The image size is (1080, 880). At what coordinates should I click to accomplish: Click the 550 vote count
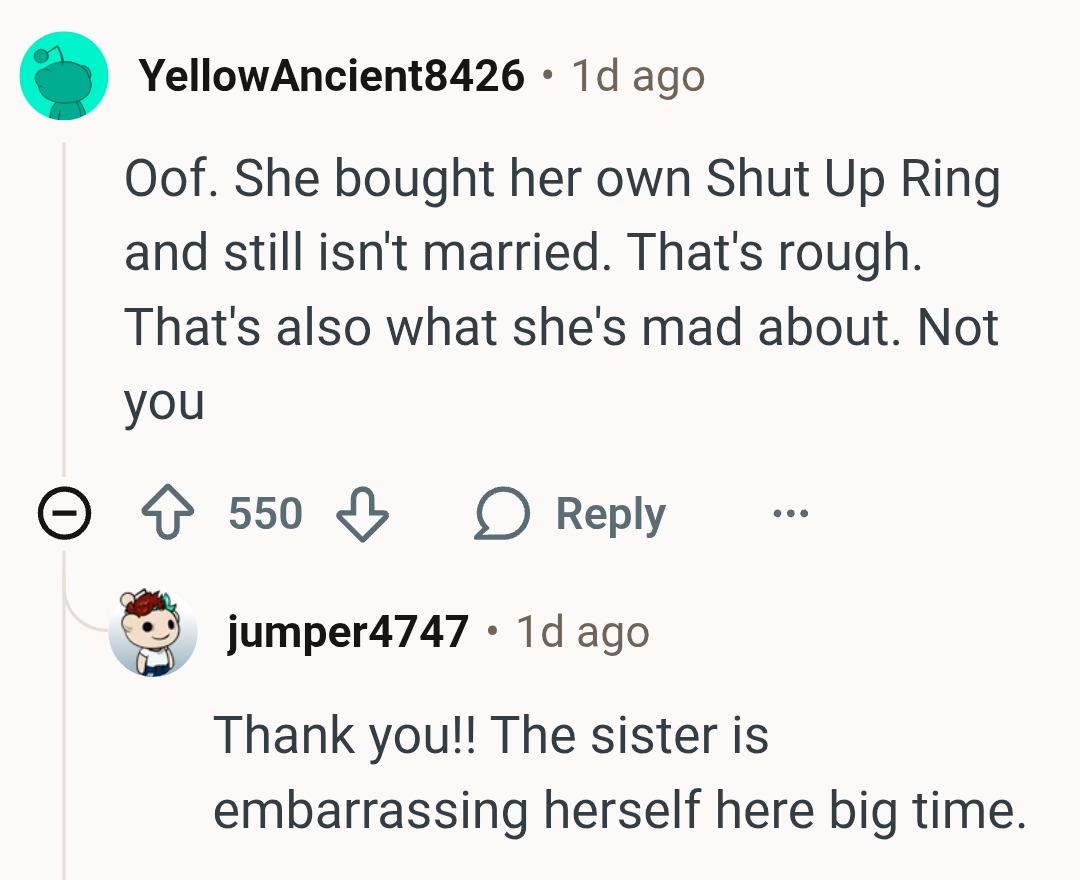[265, 515]
